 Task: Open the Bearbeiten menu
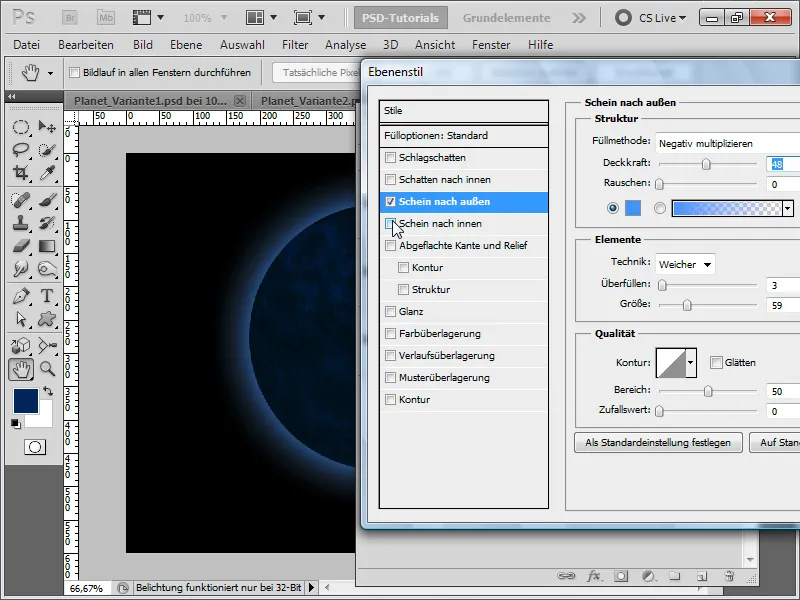pyautogui.click(x=86, y=45)
